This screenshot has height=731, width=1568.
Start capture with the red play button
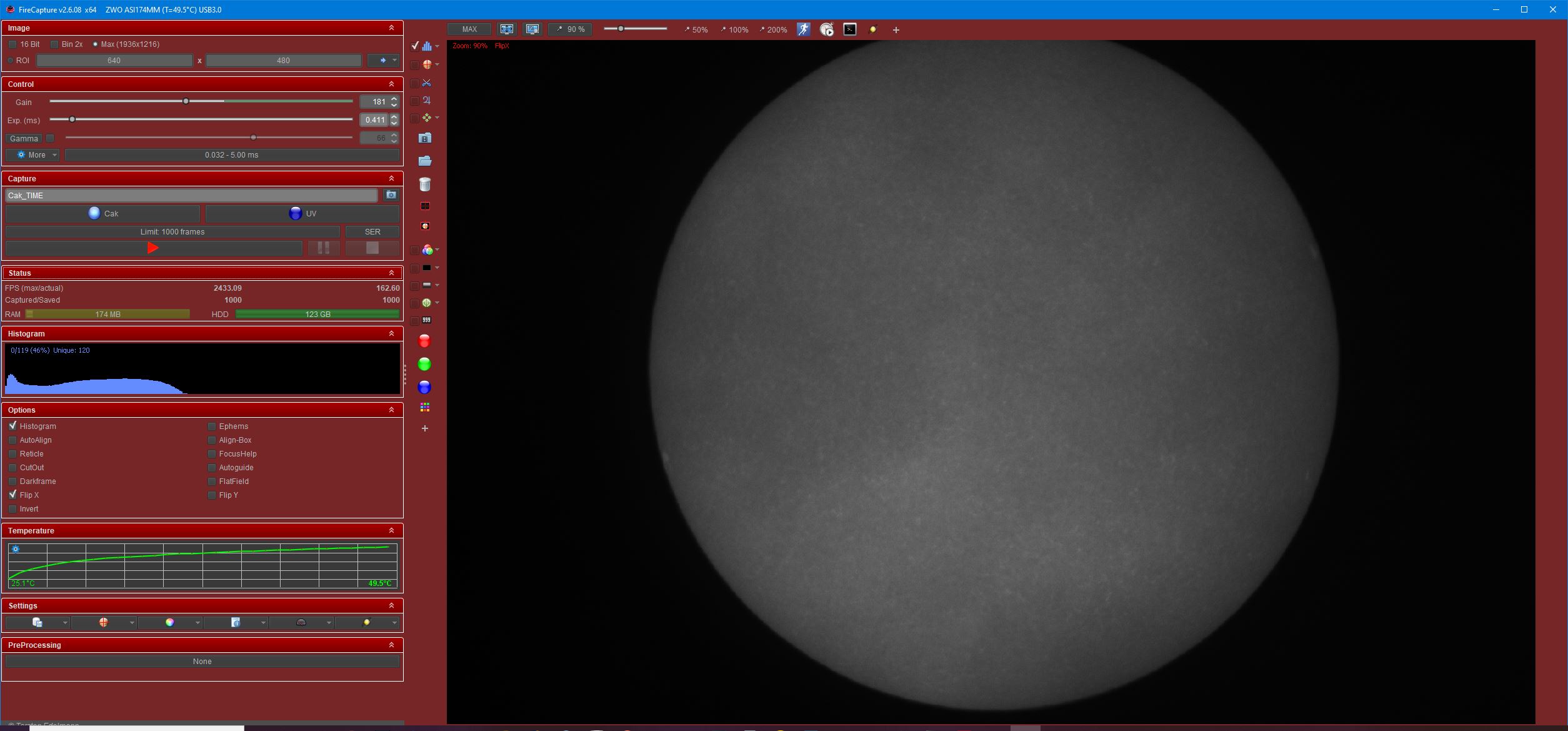[154, 248]
